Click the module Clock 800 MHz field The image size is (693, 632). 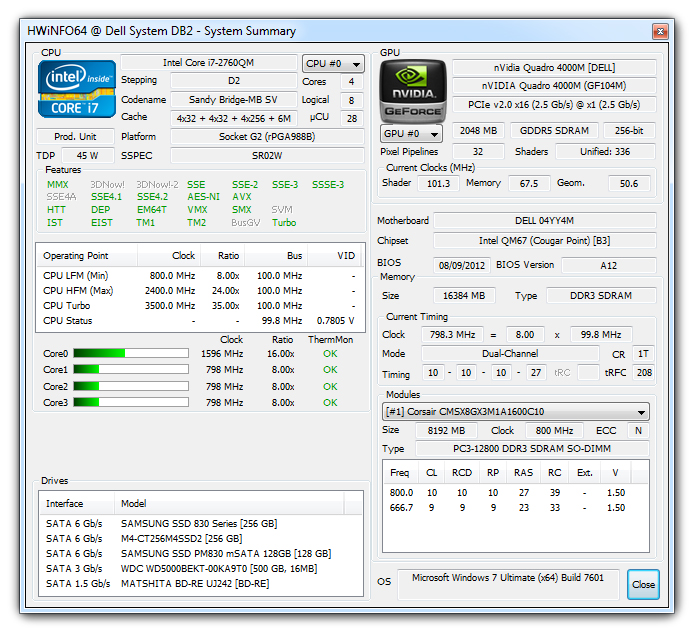554,430
